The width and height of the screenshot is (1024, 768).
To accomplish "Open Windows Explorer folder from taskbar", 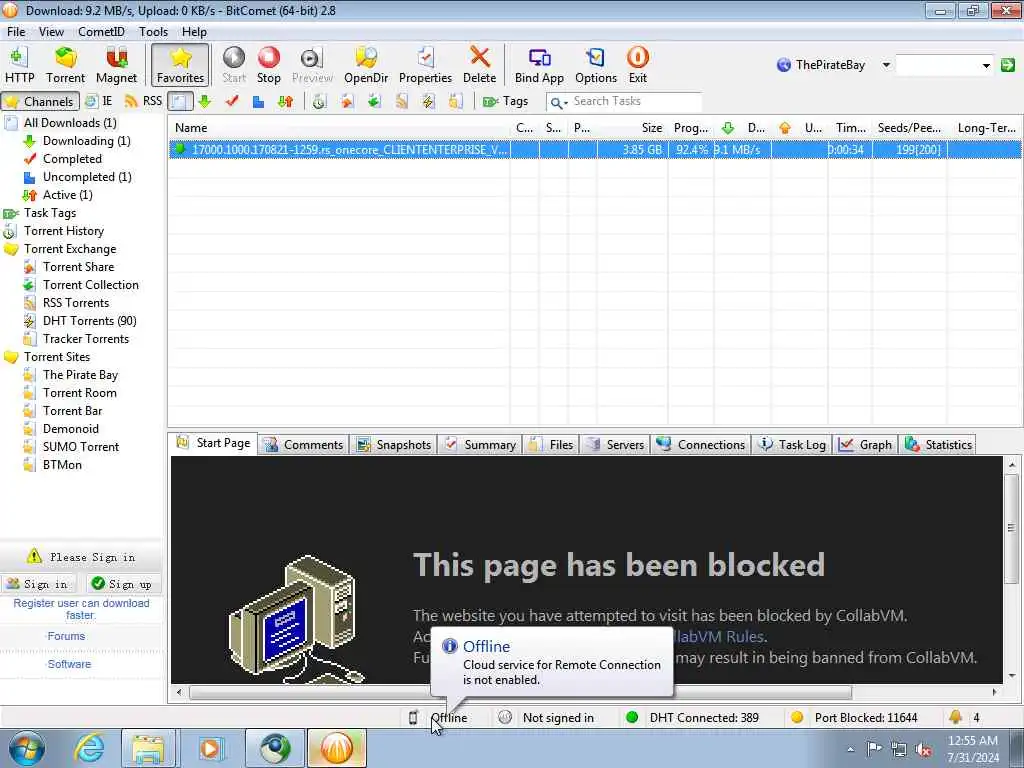I will [148, 748].
